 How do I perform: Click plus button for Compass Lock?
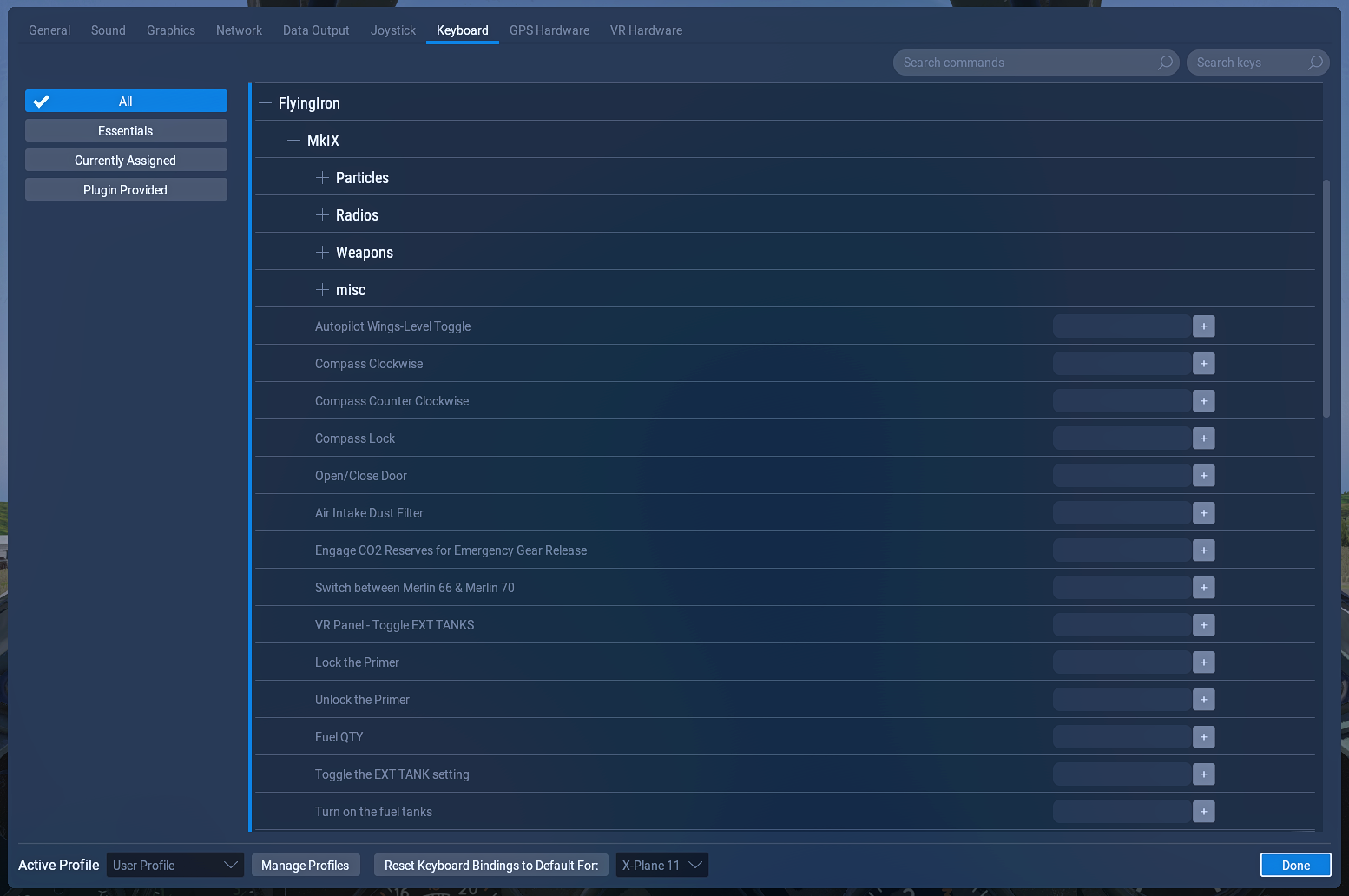point(1203,438)
